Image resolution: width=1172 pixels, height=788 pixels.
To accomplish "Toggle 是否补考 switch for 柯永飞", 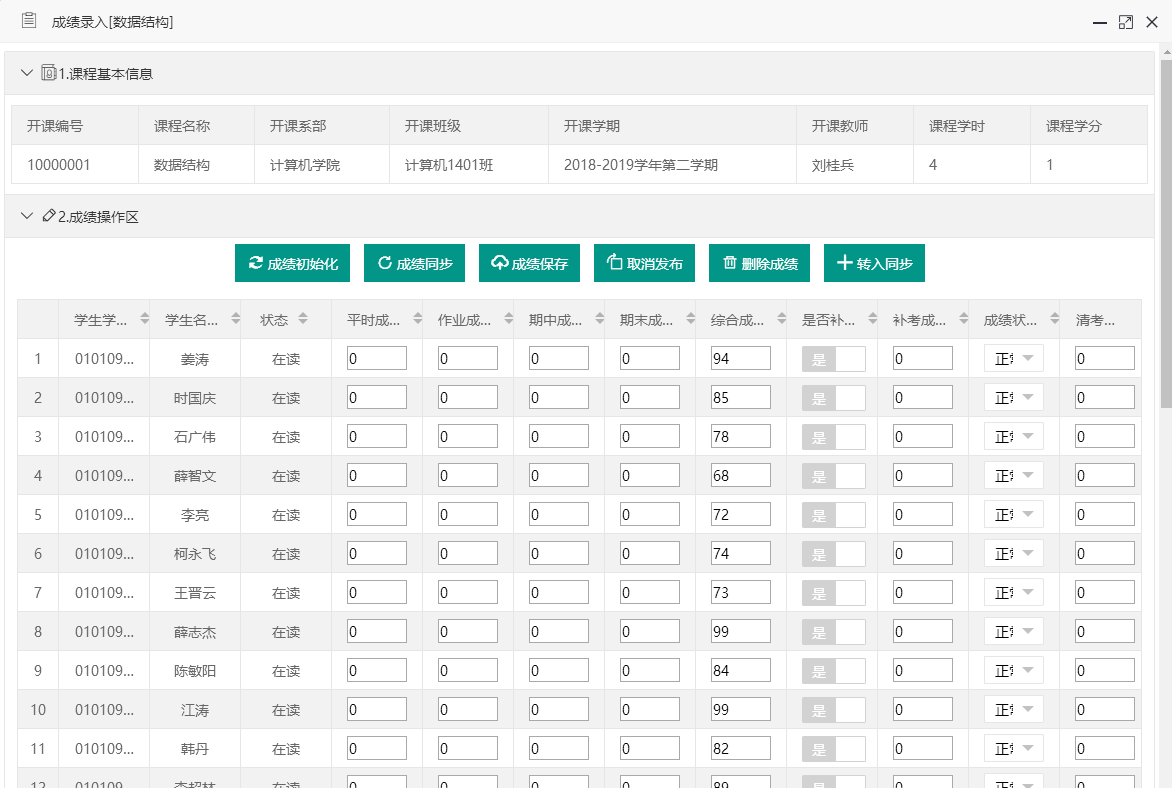I will 833,553.
